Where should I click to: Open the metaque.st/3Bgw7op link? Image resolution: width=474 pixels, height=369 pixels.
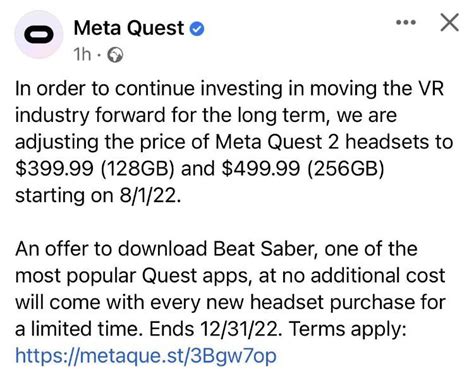point(146,356)
